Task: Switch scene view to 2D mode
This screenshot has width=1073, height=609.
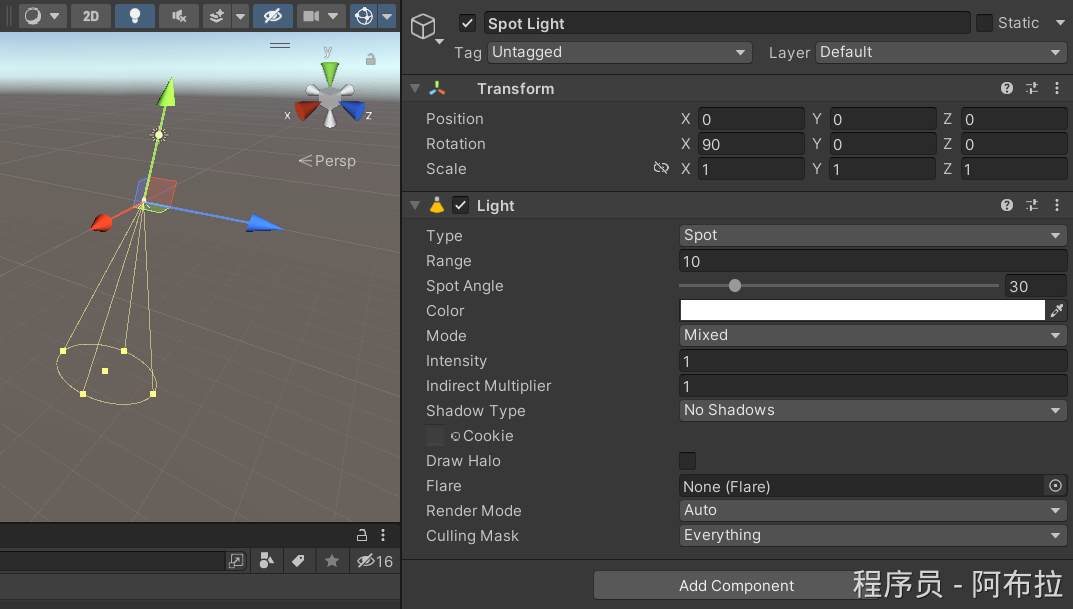Action: (90, 16)
